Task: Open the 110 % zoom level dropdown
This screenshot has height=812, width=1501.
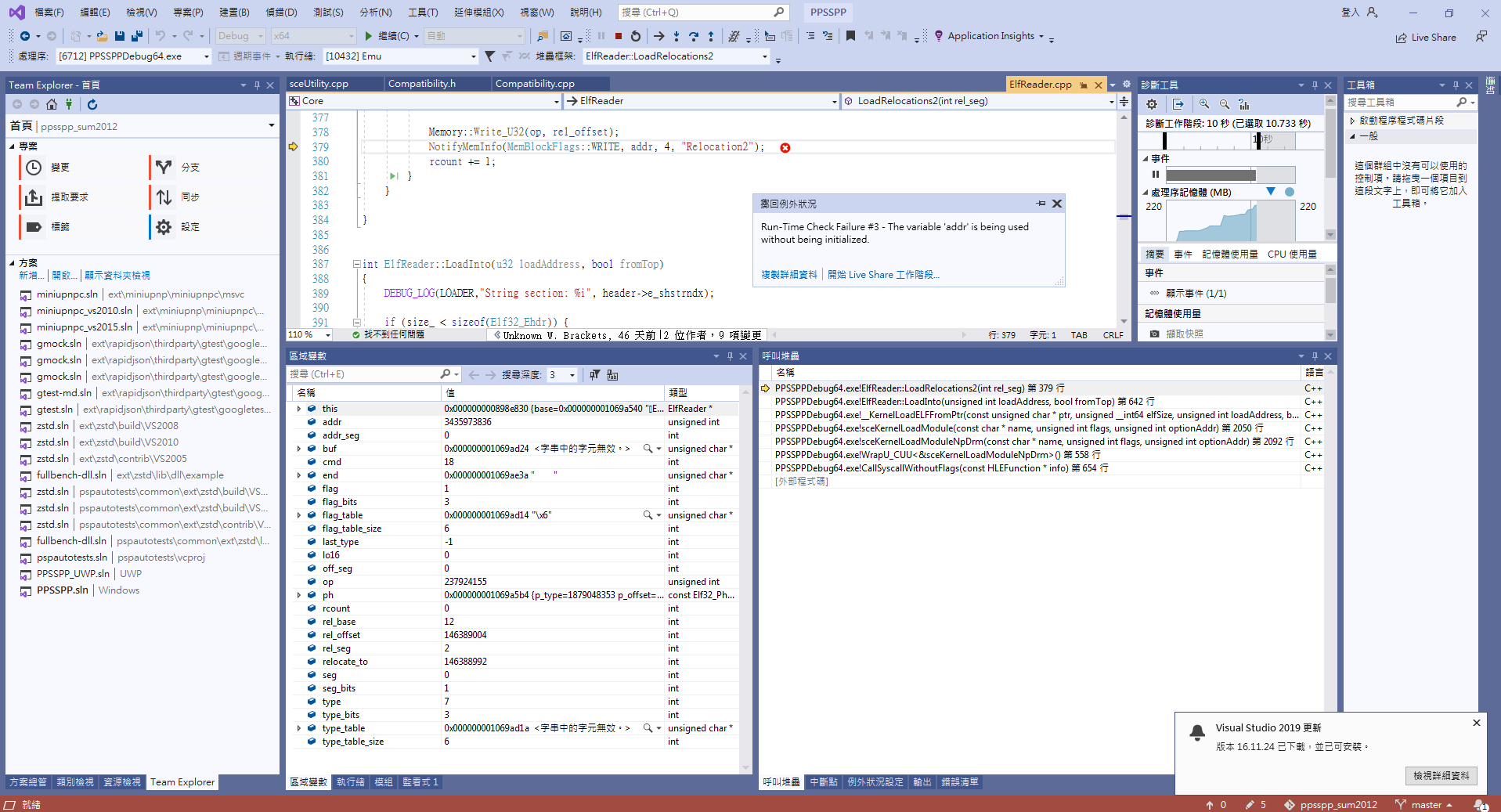Action: tap(328, 335)
